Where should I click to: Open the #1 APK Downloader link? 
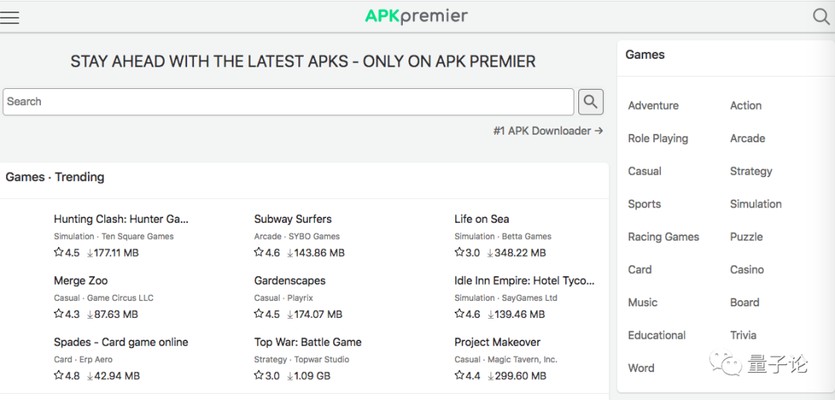(548, 130)
